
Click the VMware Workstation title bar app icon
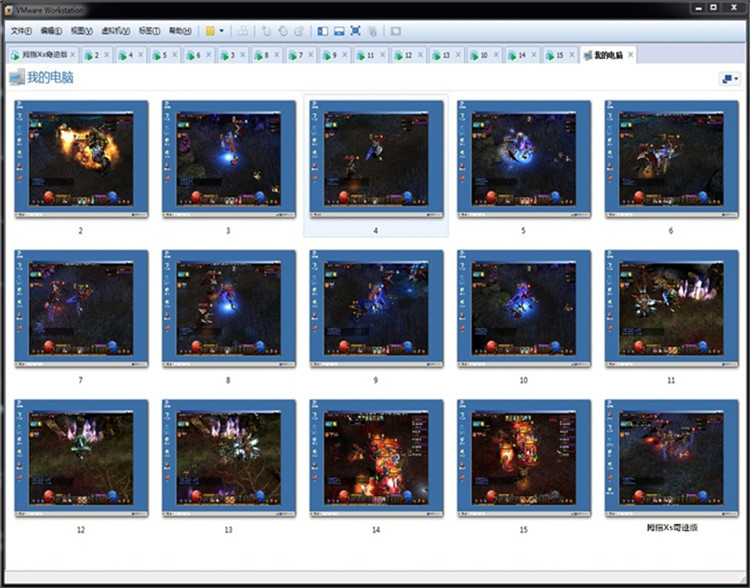pos(8,10)
